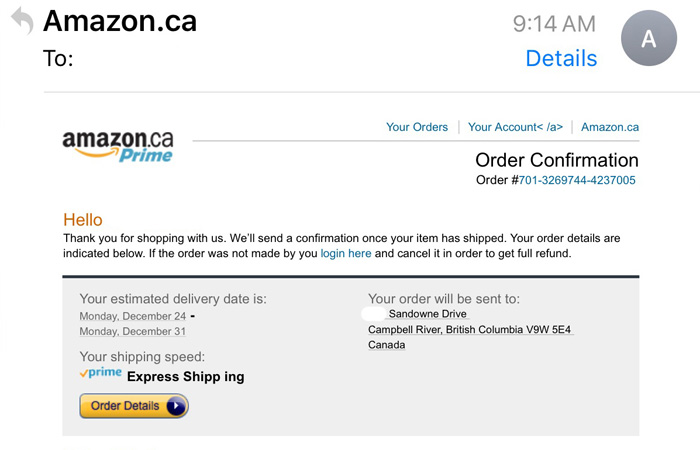Click the arrow icon on Order Details
Image resolution: width=700 pixels, height=450 pixels.
176,406
